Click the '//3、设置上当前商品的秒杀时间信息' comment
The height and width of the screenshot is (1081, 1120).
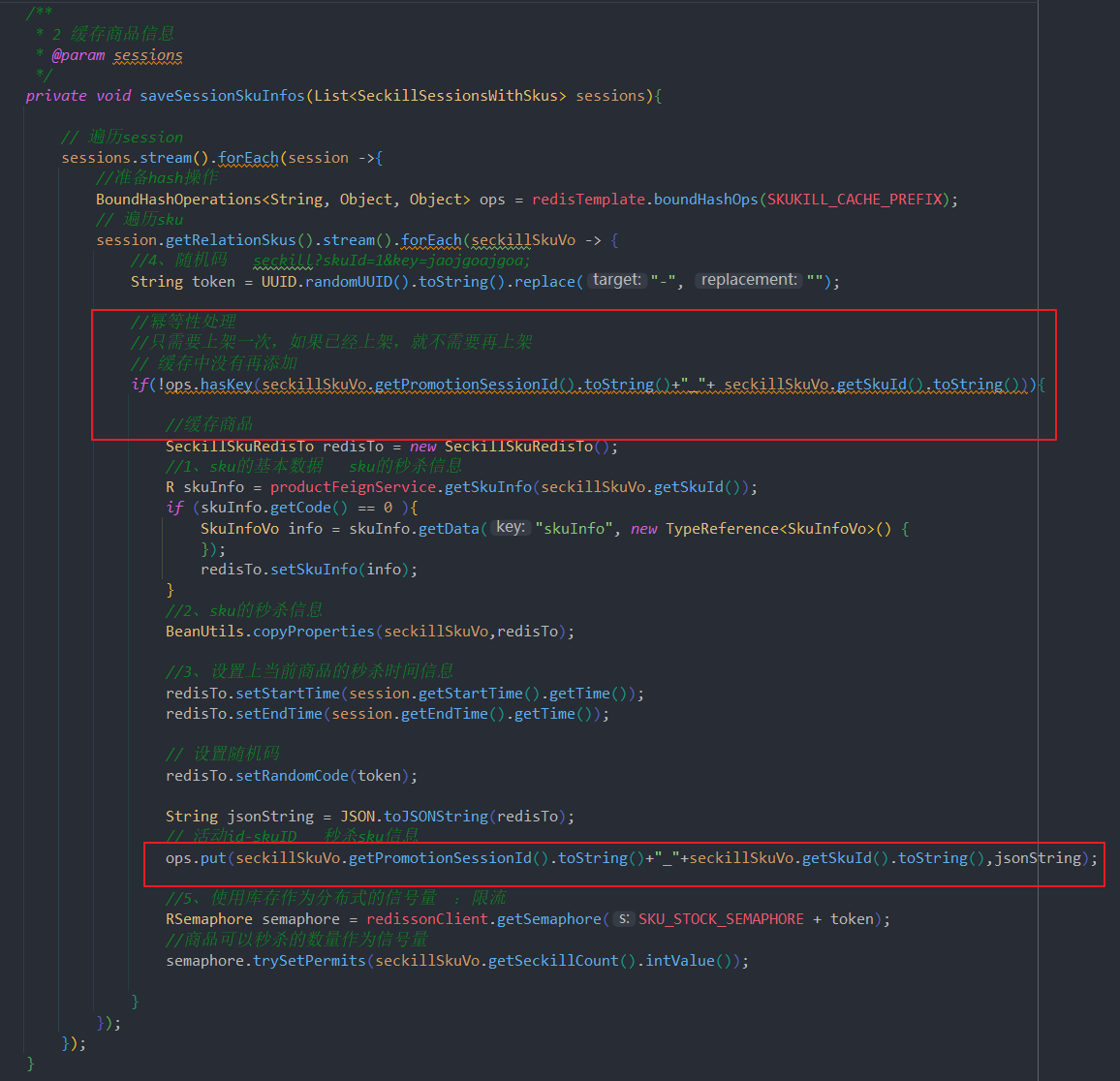pyautogui.click(x=309, y=672)
